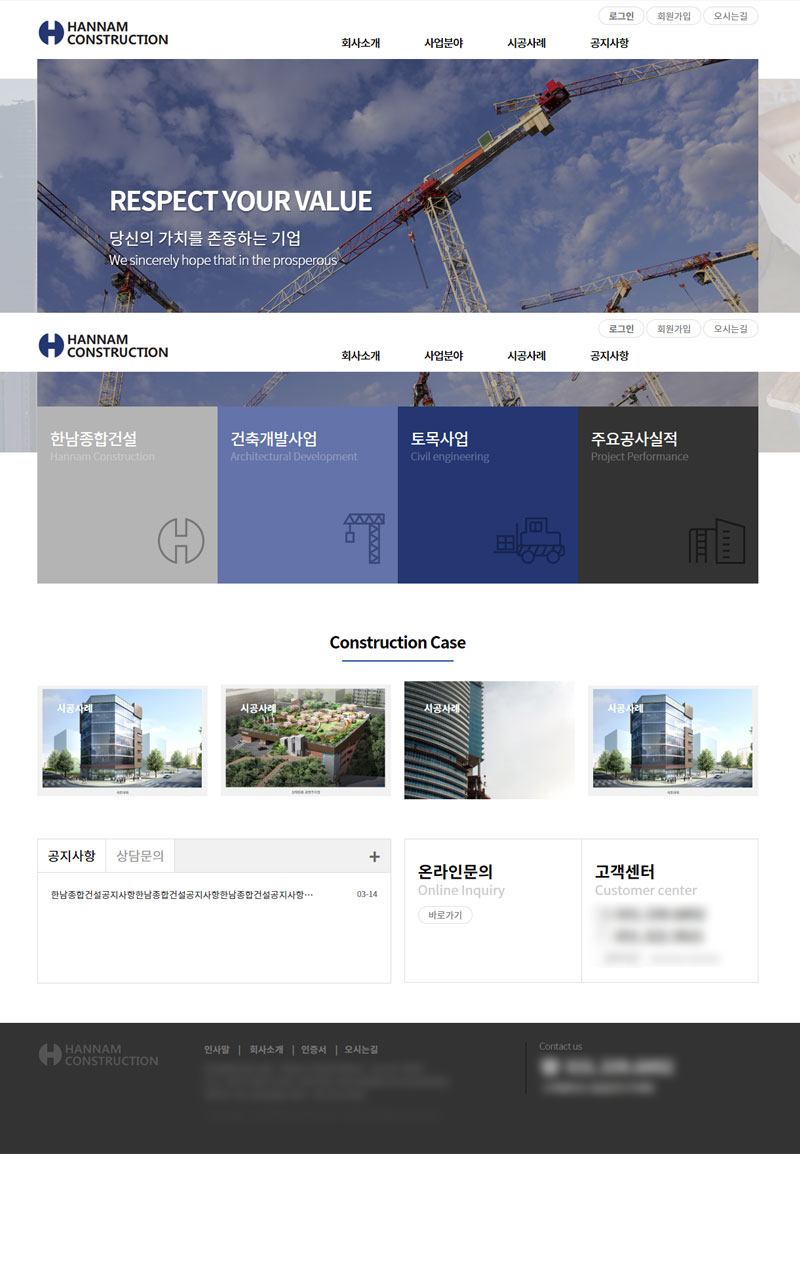Image resolution: width=800 pixels, height=1272 pixels.
Task: Click the 고객센터 Customer center heading
Action: click(x=625, y=872)
